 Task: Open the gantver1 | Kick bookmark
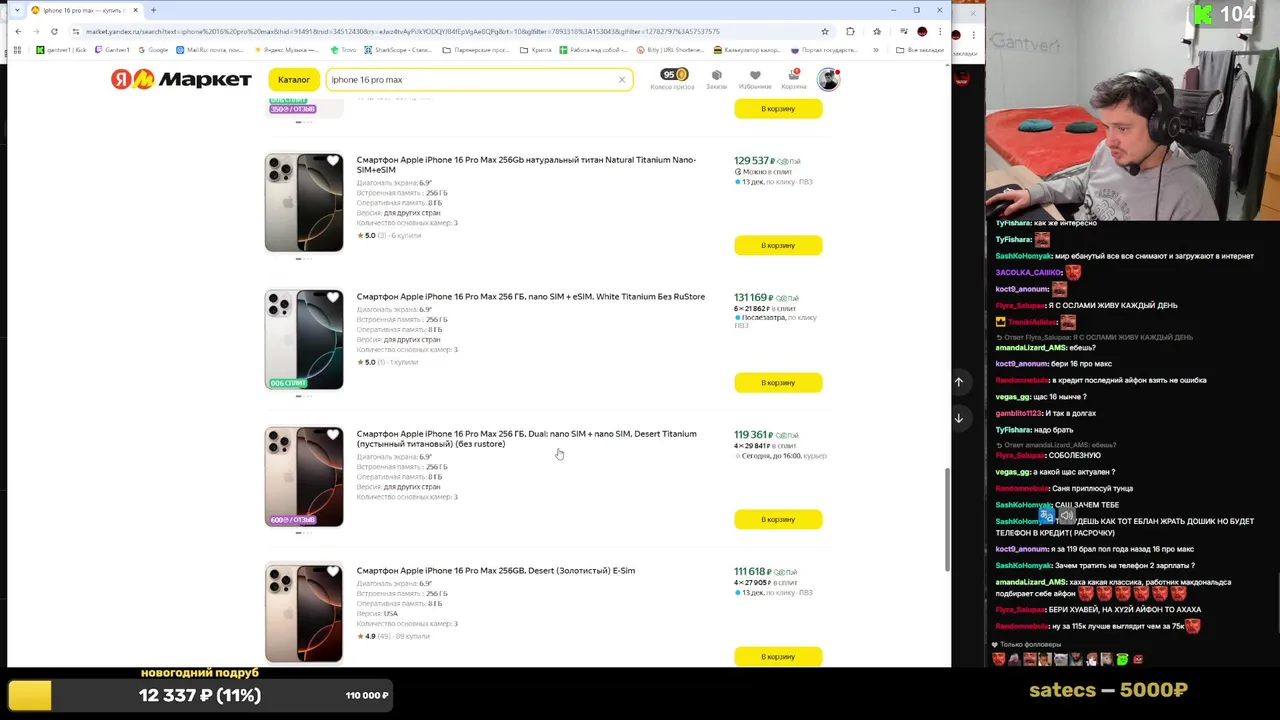[x=61, y=50]
